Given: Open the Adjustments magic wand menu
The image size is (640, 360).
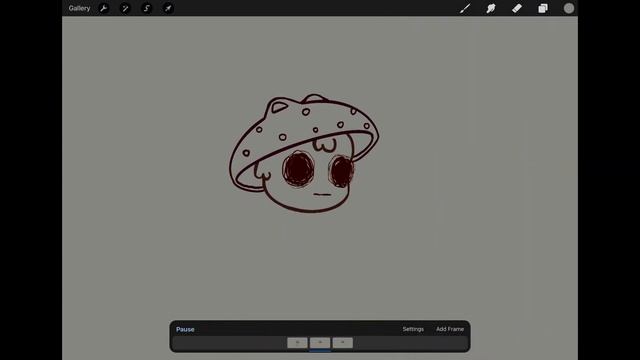Looking at the screenshot, I should coord(125,8).
